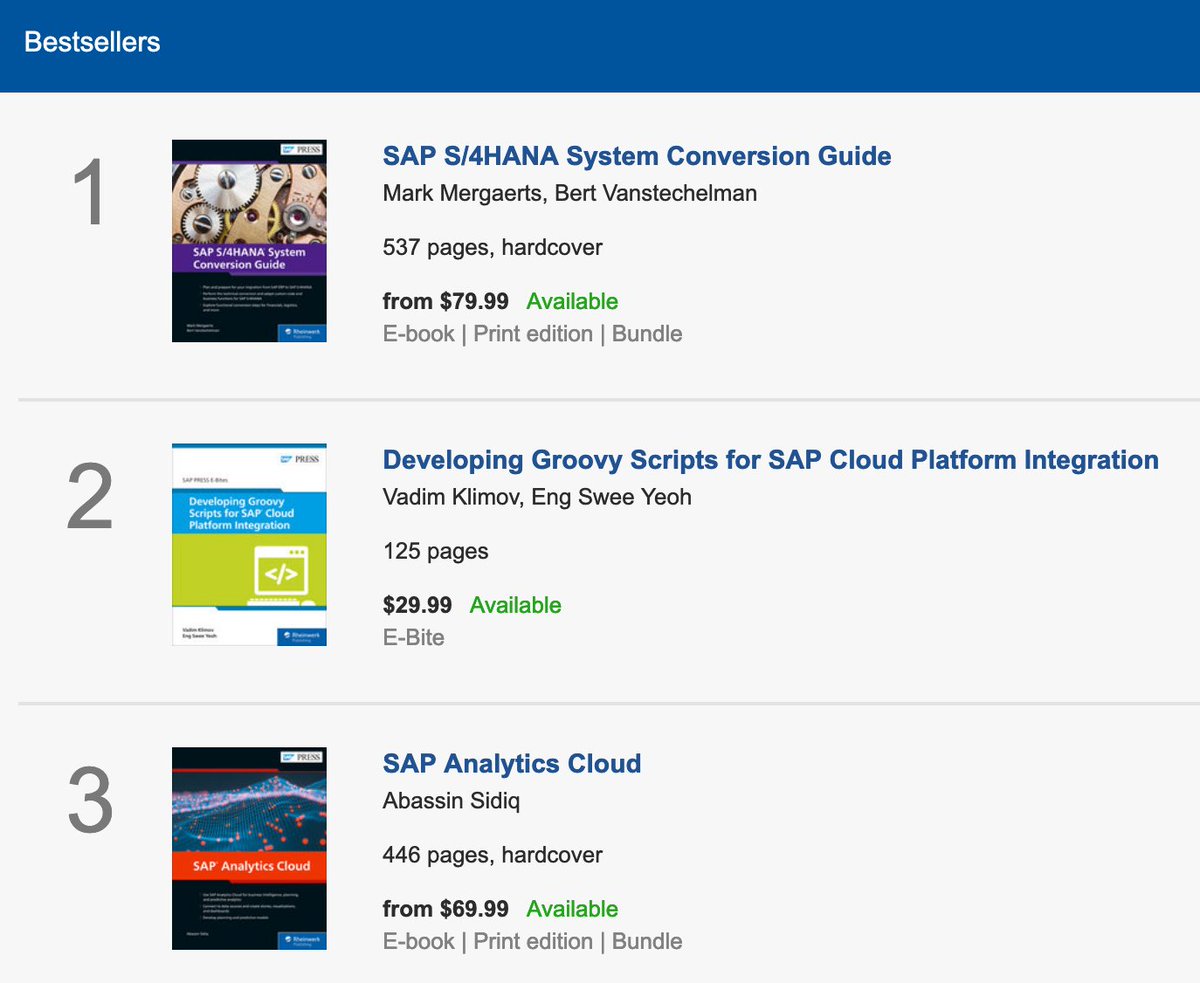Click the Groovy Scripts book cover image
Viewport: 1200px width, 983px height.
(249, 545)
